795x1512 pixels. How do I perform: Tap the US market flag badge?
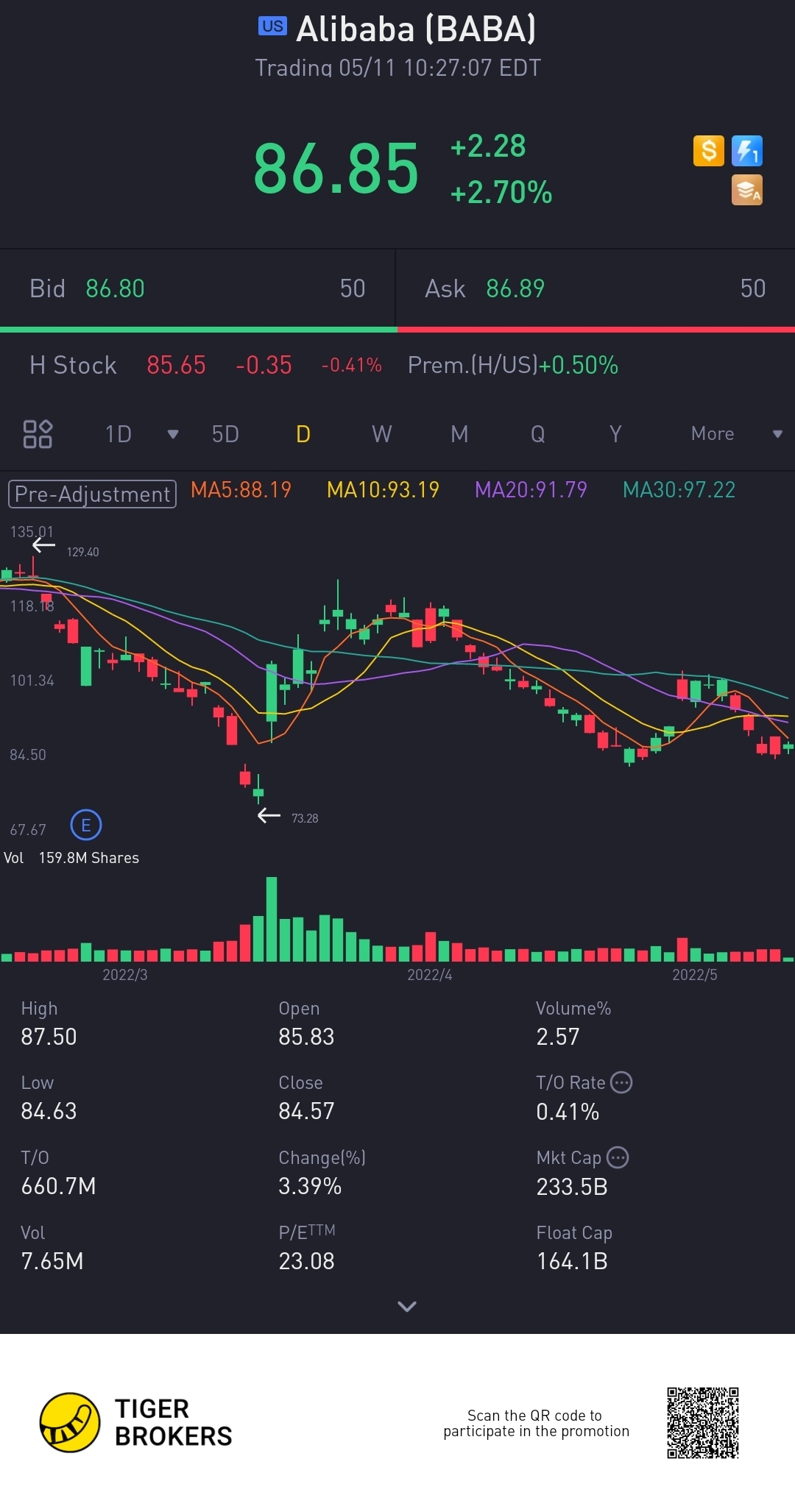pos(272,26)
